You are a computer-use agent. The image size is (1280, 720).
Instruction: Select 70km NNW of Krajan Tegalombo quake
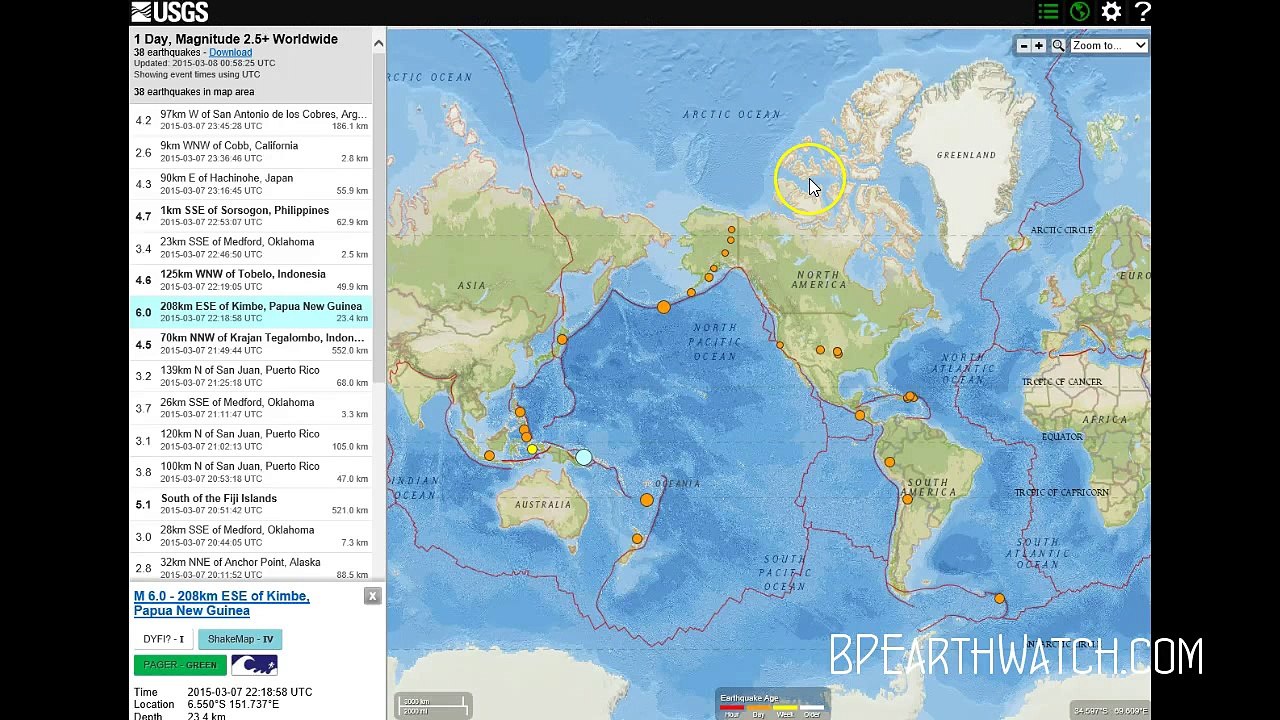[x=251, y=344]
